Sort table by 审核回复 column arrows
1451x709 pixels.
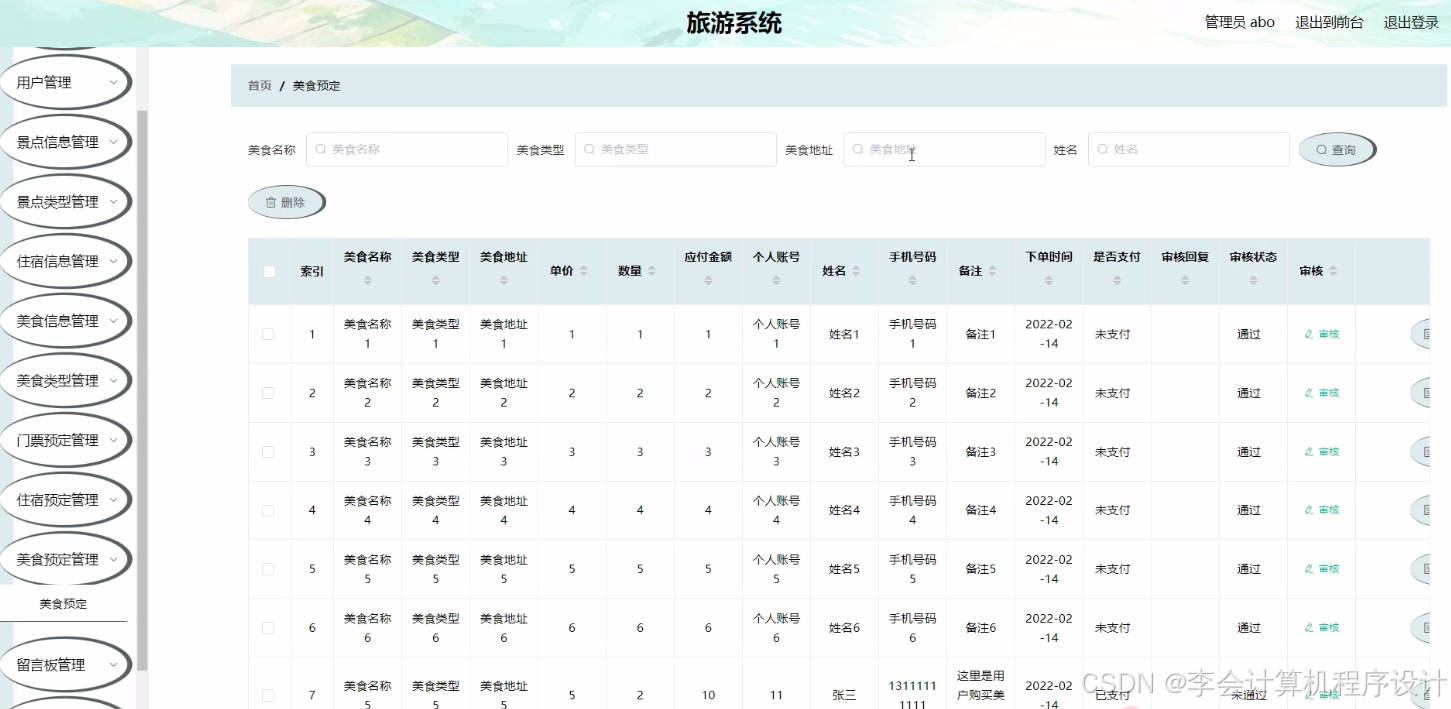pyautogui.click(x=1185, y=281)
